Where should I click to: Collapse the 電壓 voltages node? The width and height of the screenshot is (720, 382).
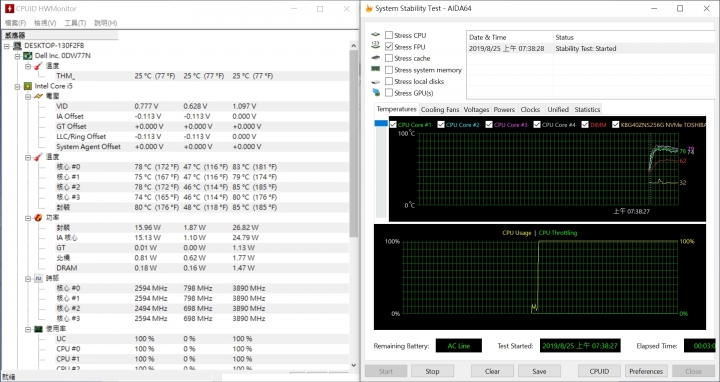pyautogui.click(x=28, y=96)
